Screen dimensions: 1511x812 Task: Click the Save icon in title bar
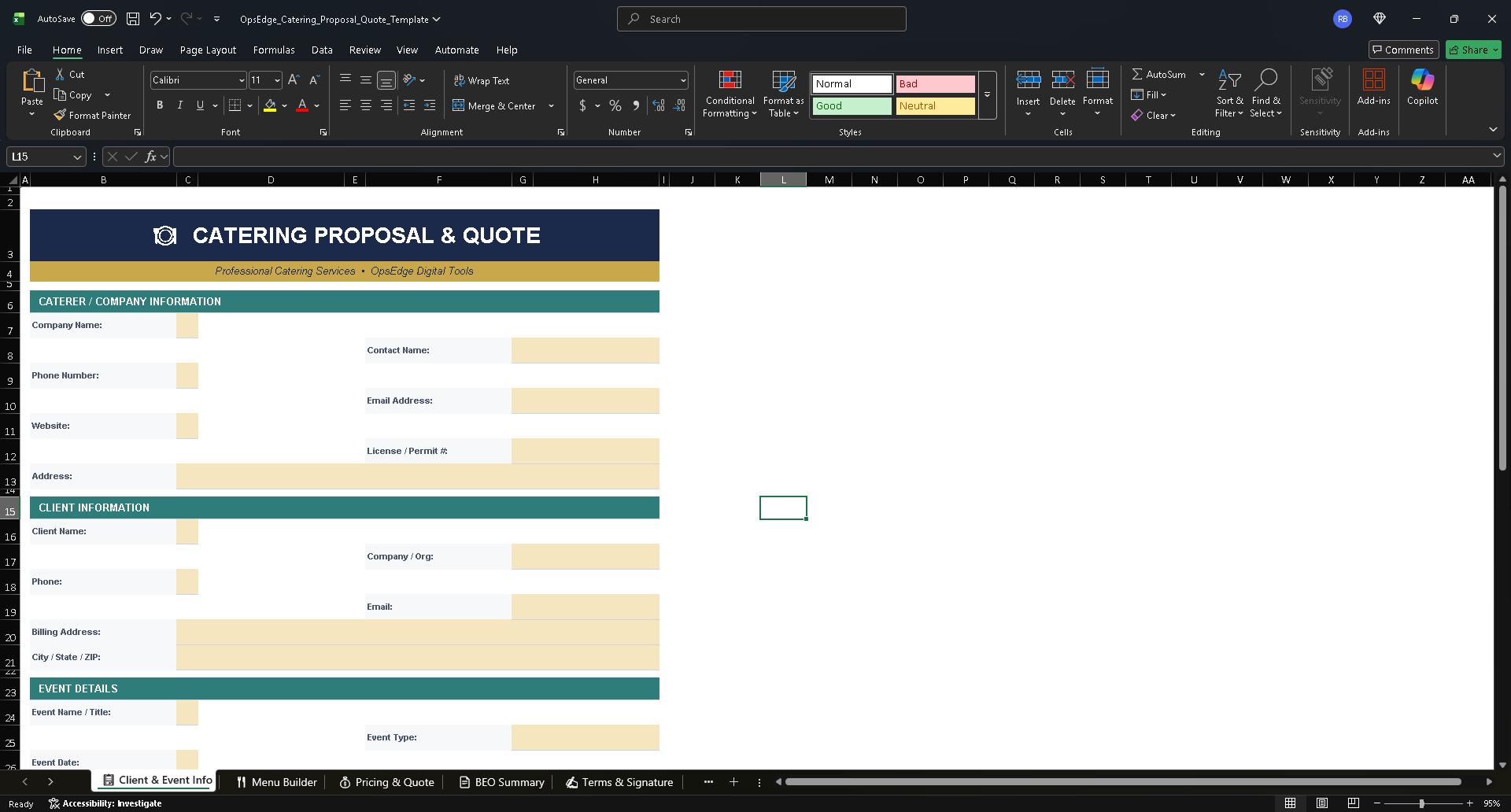[133, 19]
